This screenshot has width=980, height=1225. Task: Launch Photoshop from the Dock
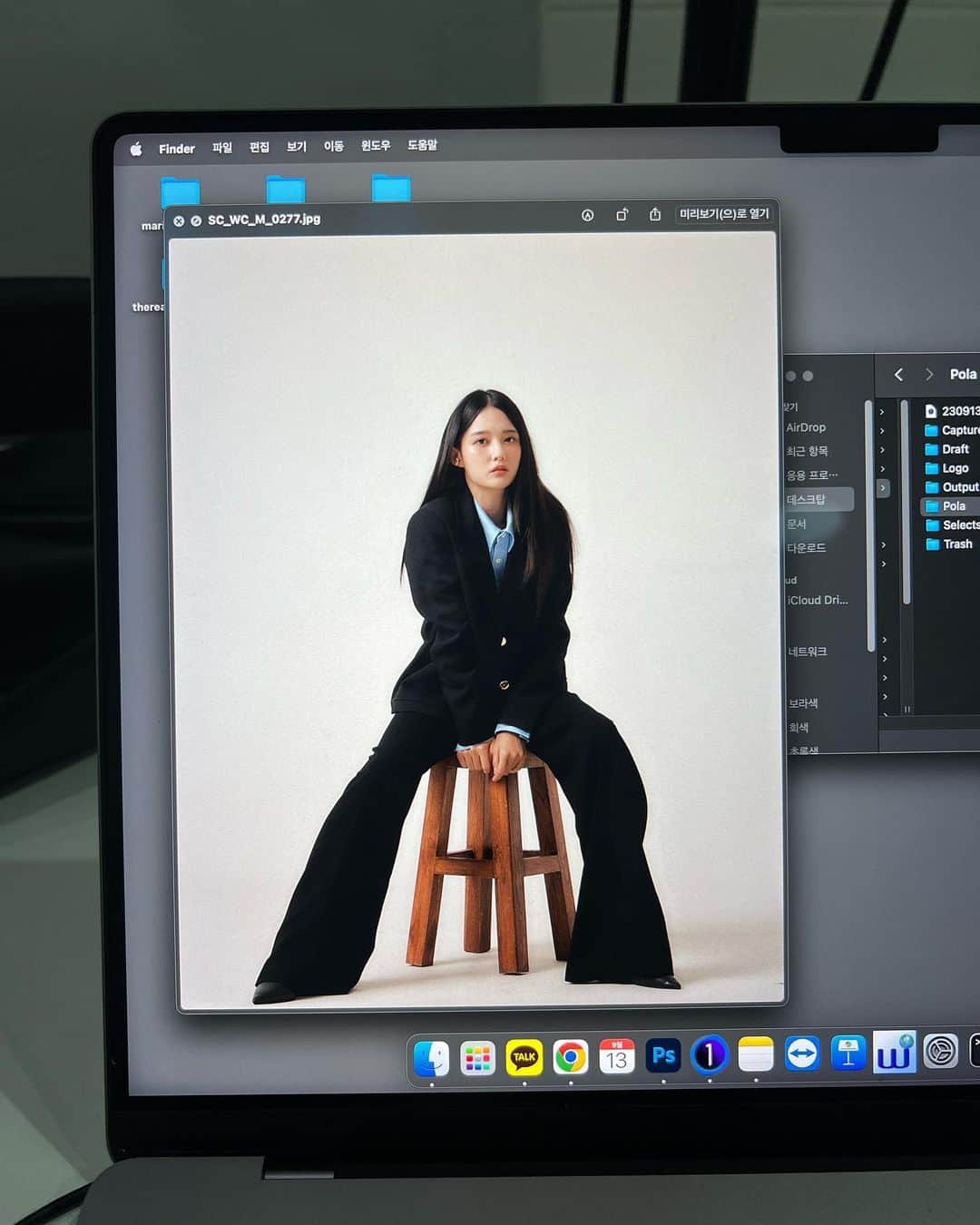[663, 1055]
